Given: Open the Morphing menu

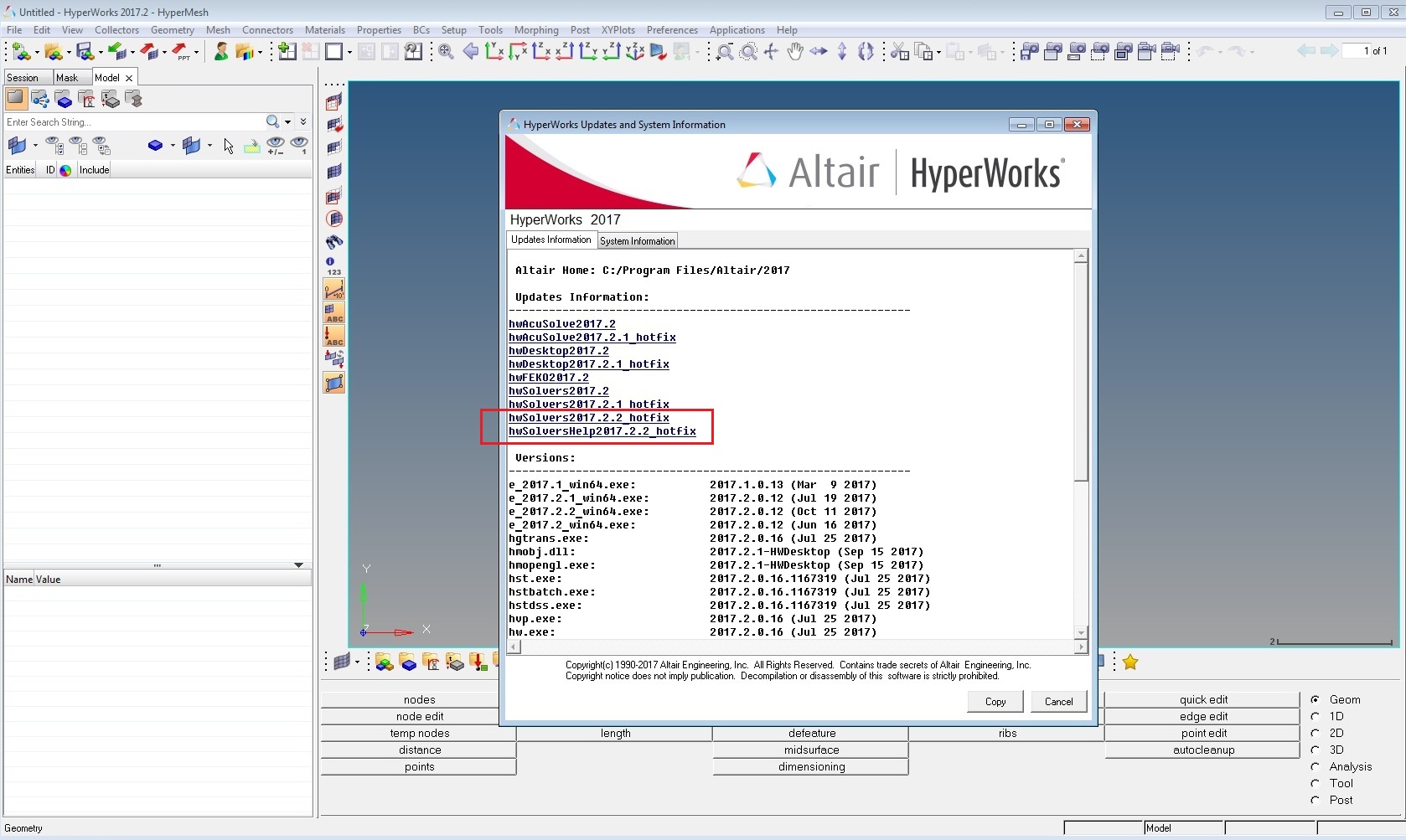Looking at the screenshot, I should point(536,30).
